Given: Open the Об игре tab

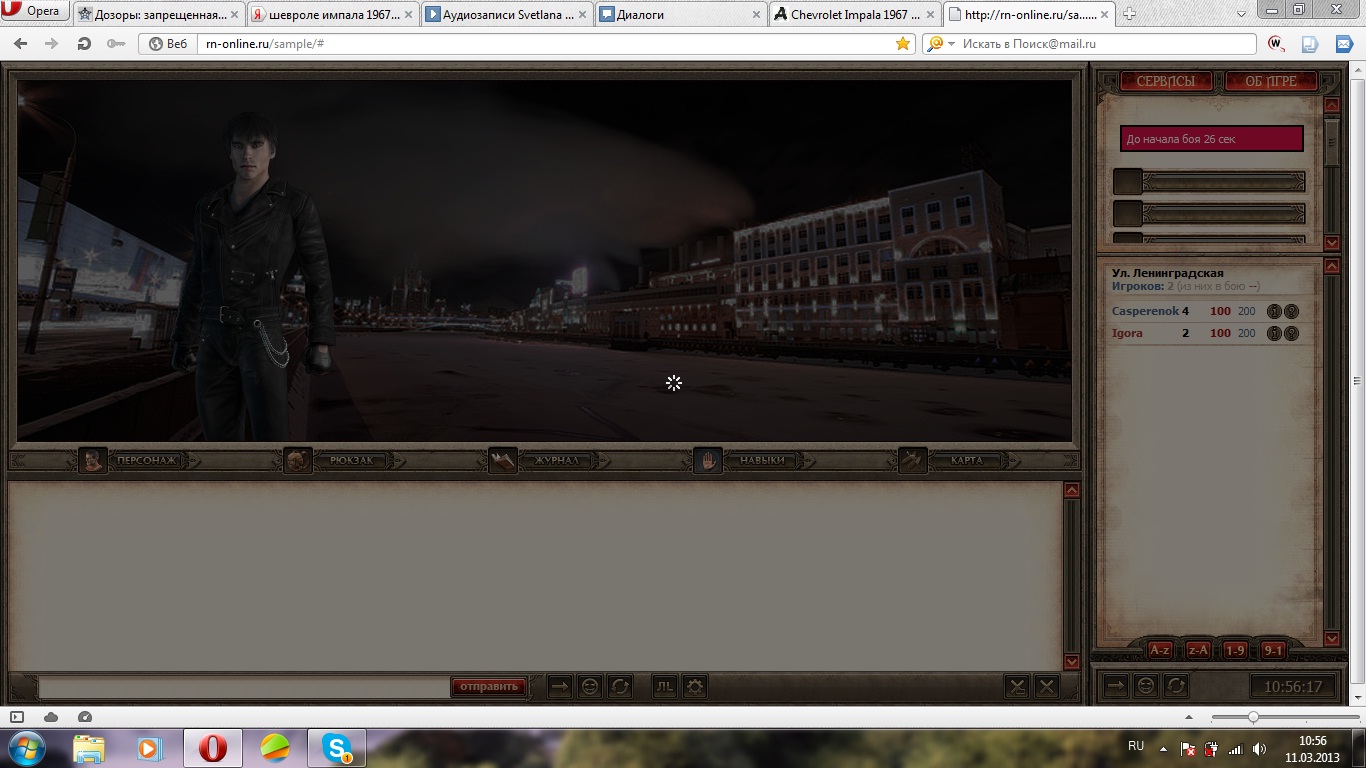Looking at the screenshot, I should [1271, 82].
